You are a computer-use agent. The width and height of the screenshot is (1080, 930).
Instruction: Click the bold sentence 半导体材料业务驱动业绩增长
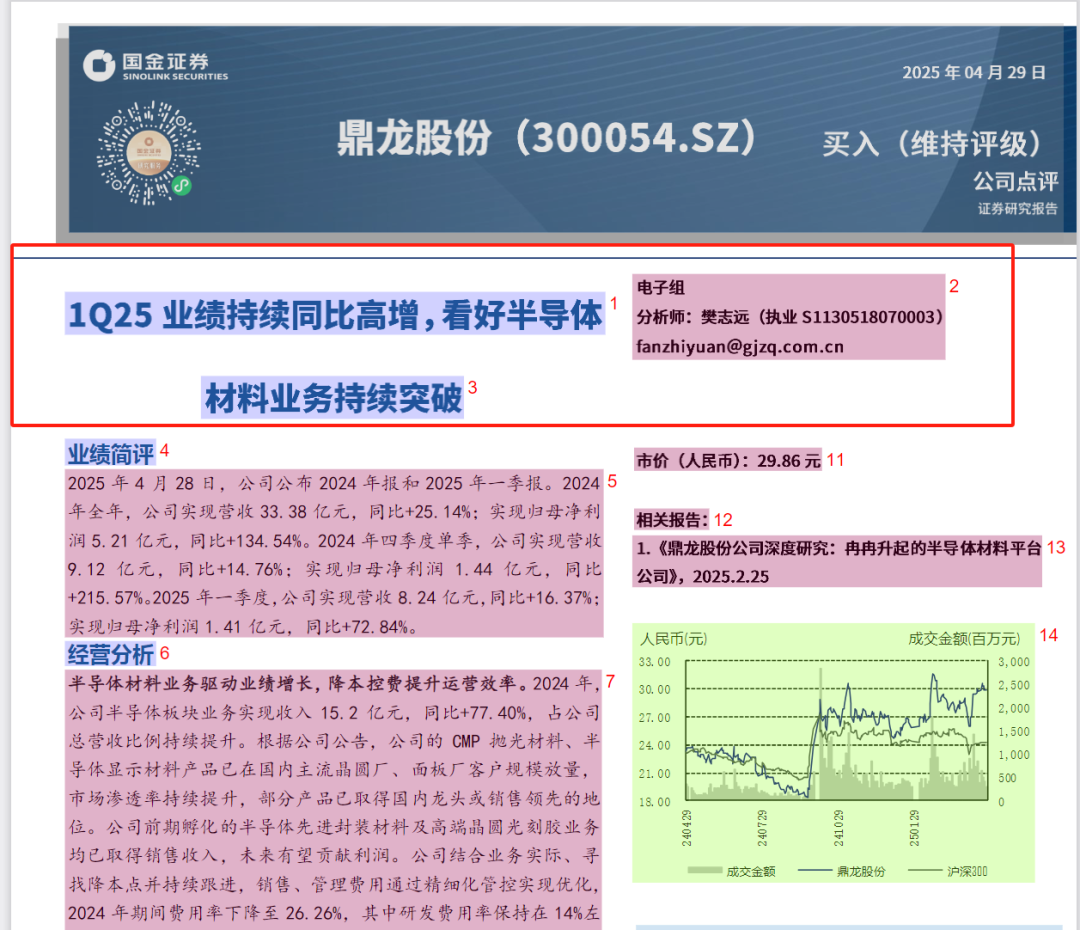pos(296,683)
